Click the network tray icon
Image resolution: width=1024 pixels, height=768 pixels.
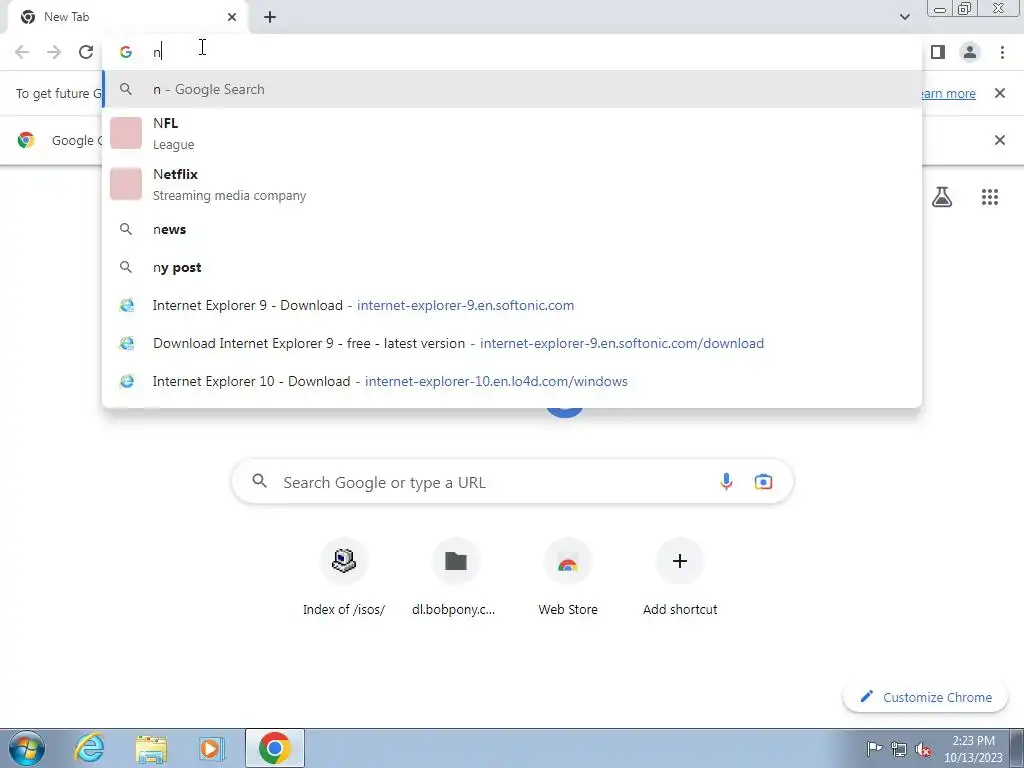[x=899, y=748]
